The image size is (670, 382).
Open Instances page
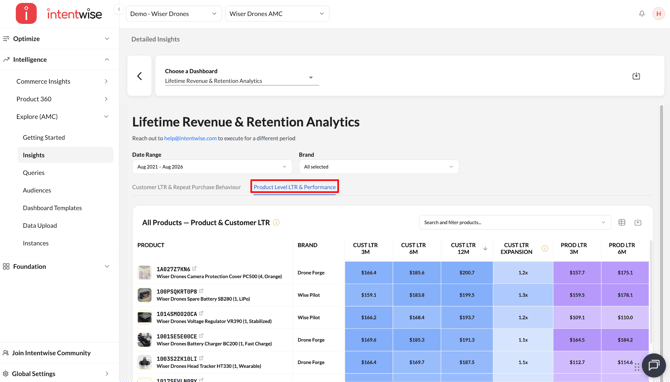click(35, 243)
